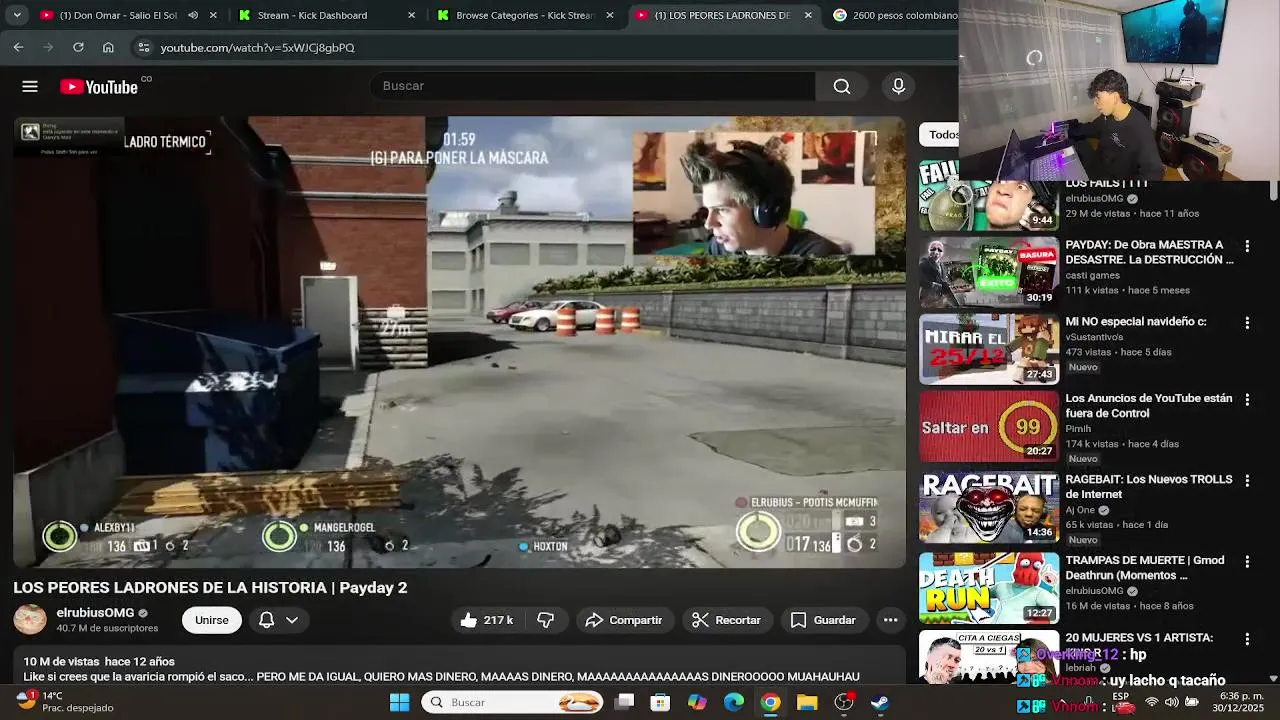Open Microsoft Store taskbar icon
Viewport: 1280px width, 720px height.
click(660, 702)
